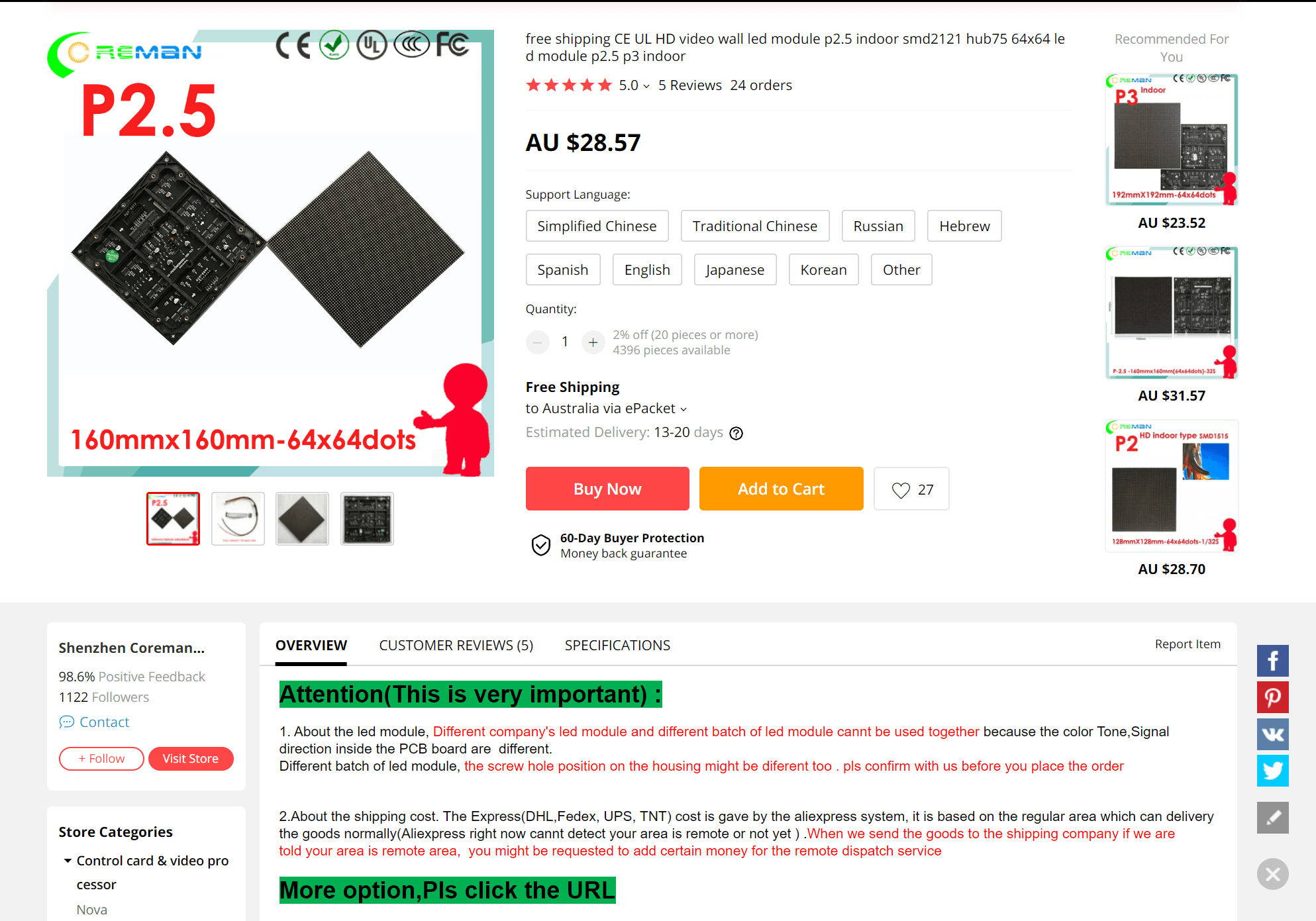
Task: Switch to Customer Reviews tab
Action: point(456,645)
